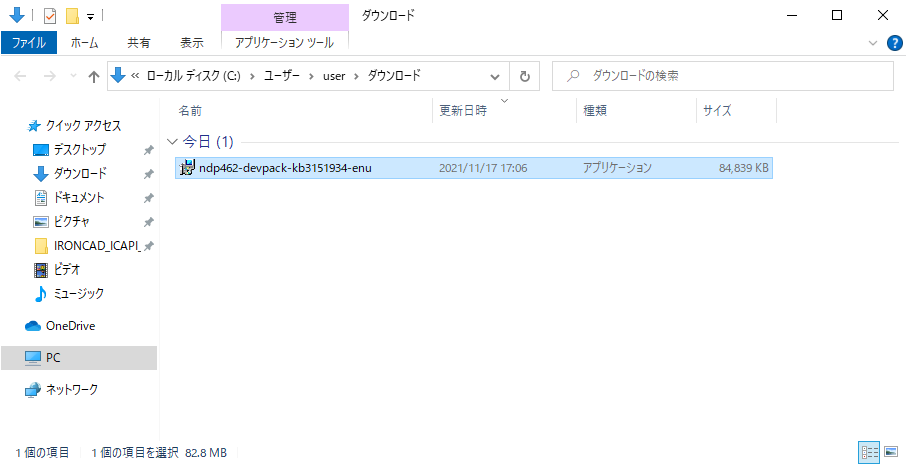Screen dimensions: 907x465
Task: Switch to the 表示 ribbon tab
Action: [191, 43]
